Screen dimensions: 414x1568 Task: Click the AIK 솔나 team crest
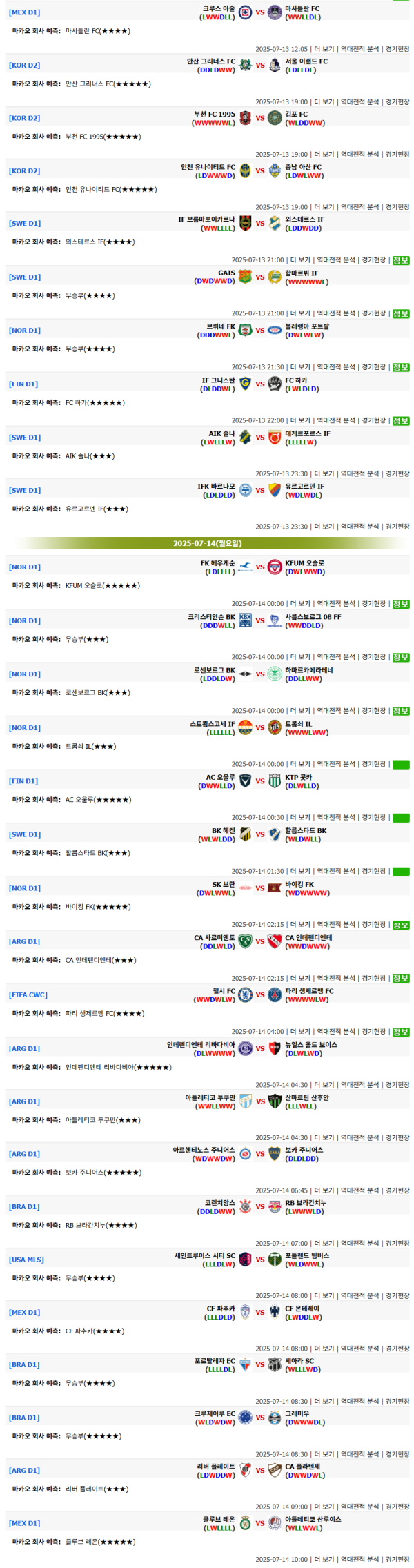245,437
